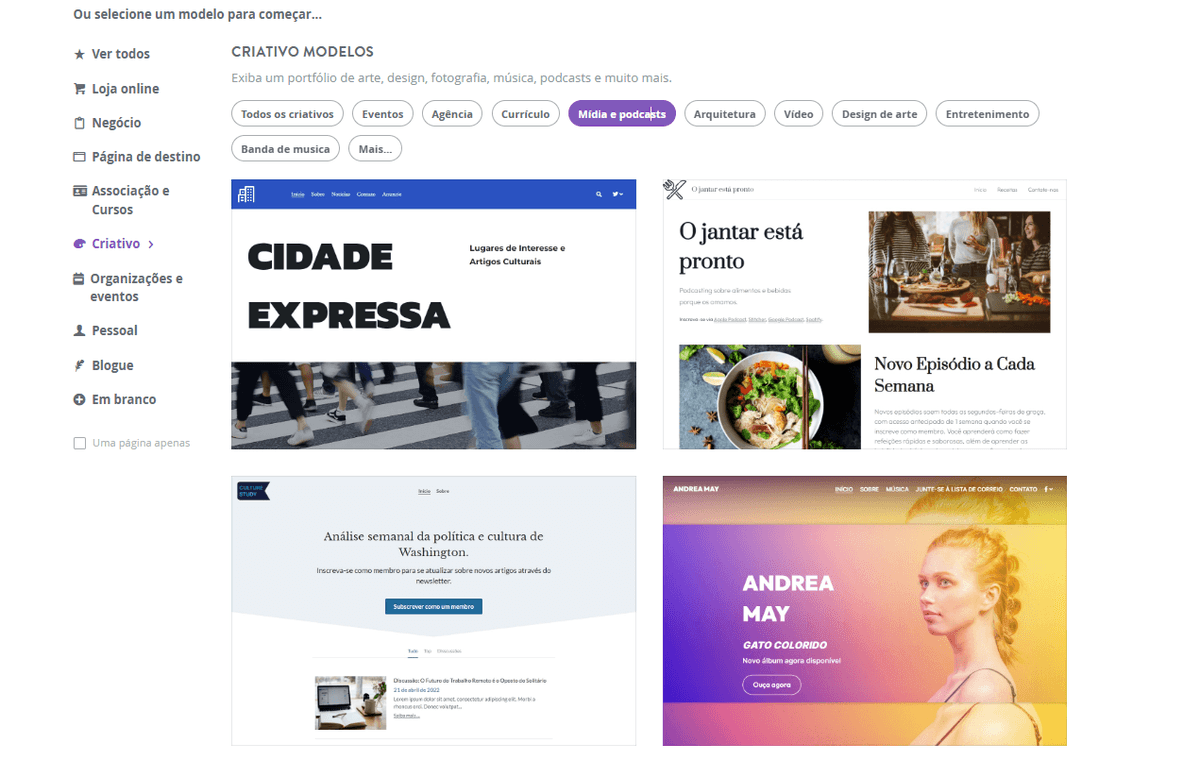The height and width of the screenshot is (760, 1200).
Task: Pick the Andrea May gradient template
Action: tap(865, 610)
